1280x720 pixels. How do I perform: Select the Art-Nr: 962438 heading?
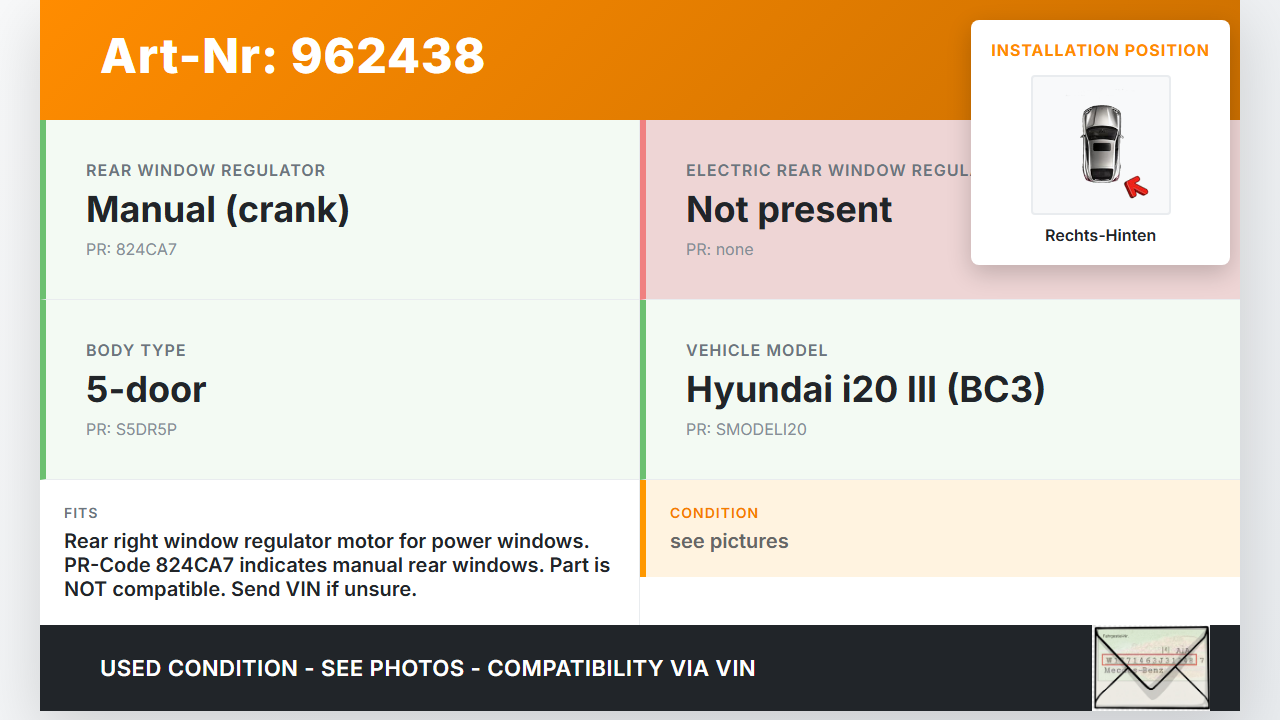click(x=293, y=56)
